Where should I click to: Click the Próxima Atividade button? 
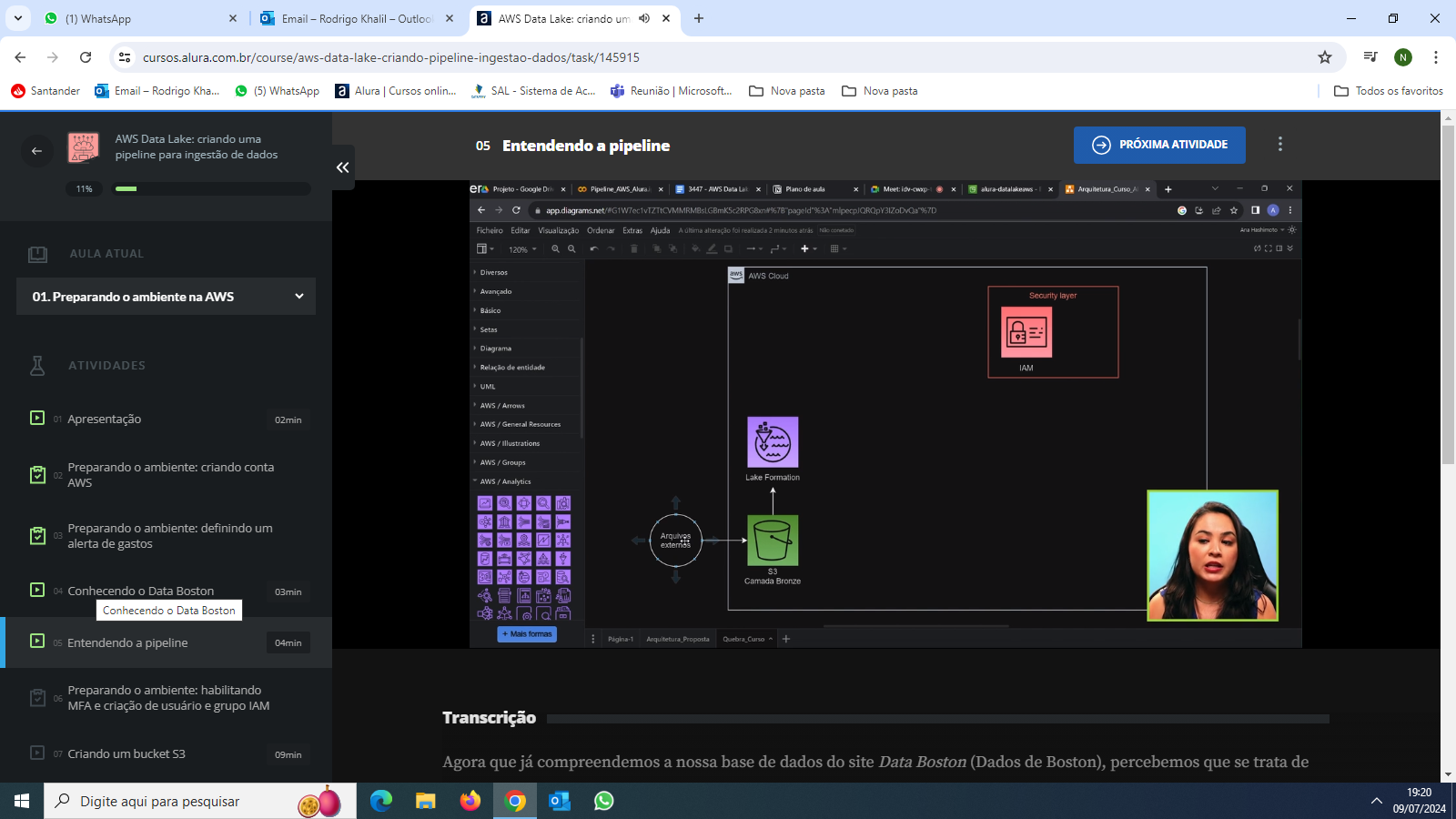pos(1159,145)
